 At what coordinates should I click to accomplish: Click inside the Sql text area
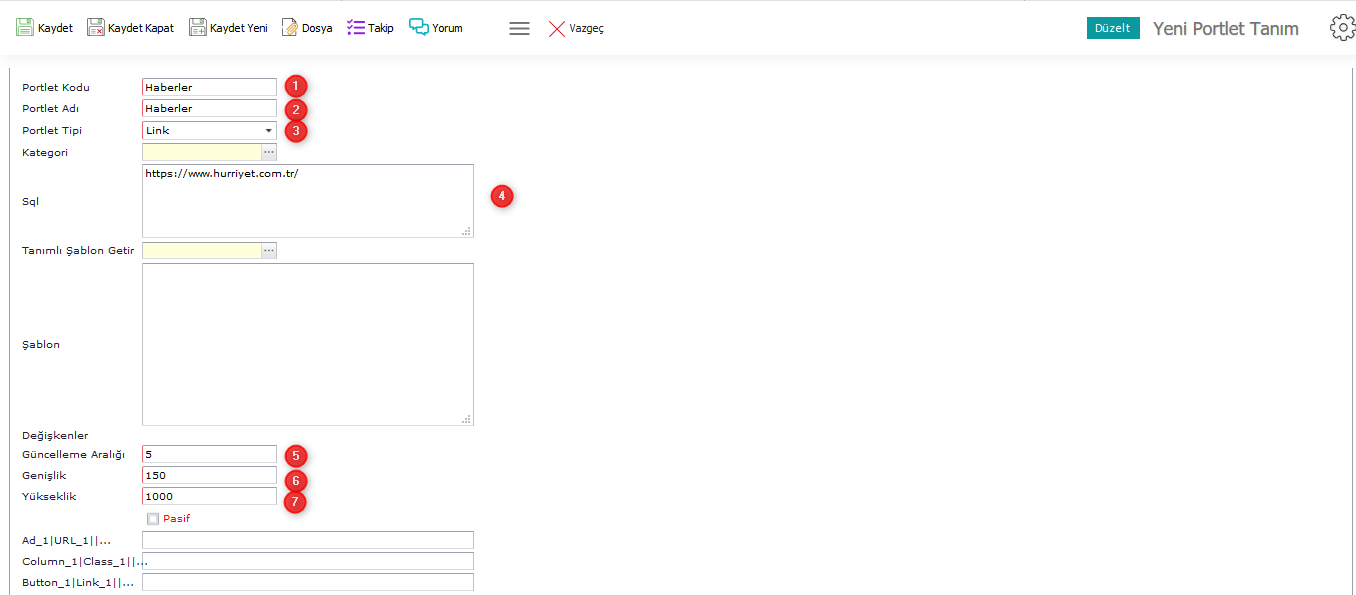307,201
